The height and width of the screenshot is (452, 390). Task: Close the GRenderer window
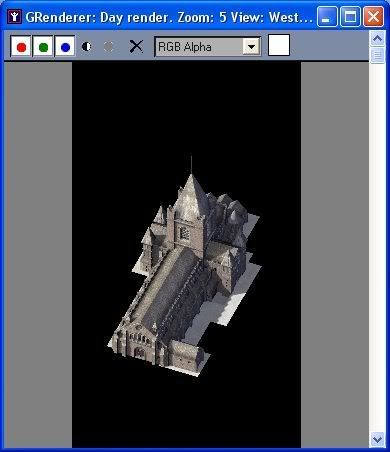click(x=373, y=16)
